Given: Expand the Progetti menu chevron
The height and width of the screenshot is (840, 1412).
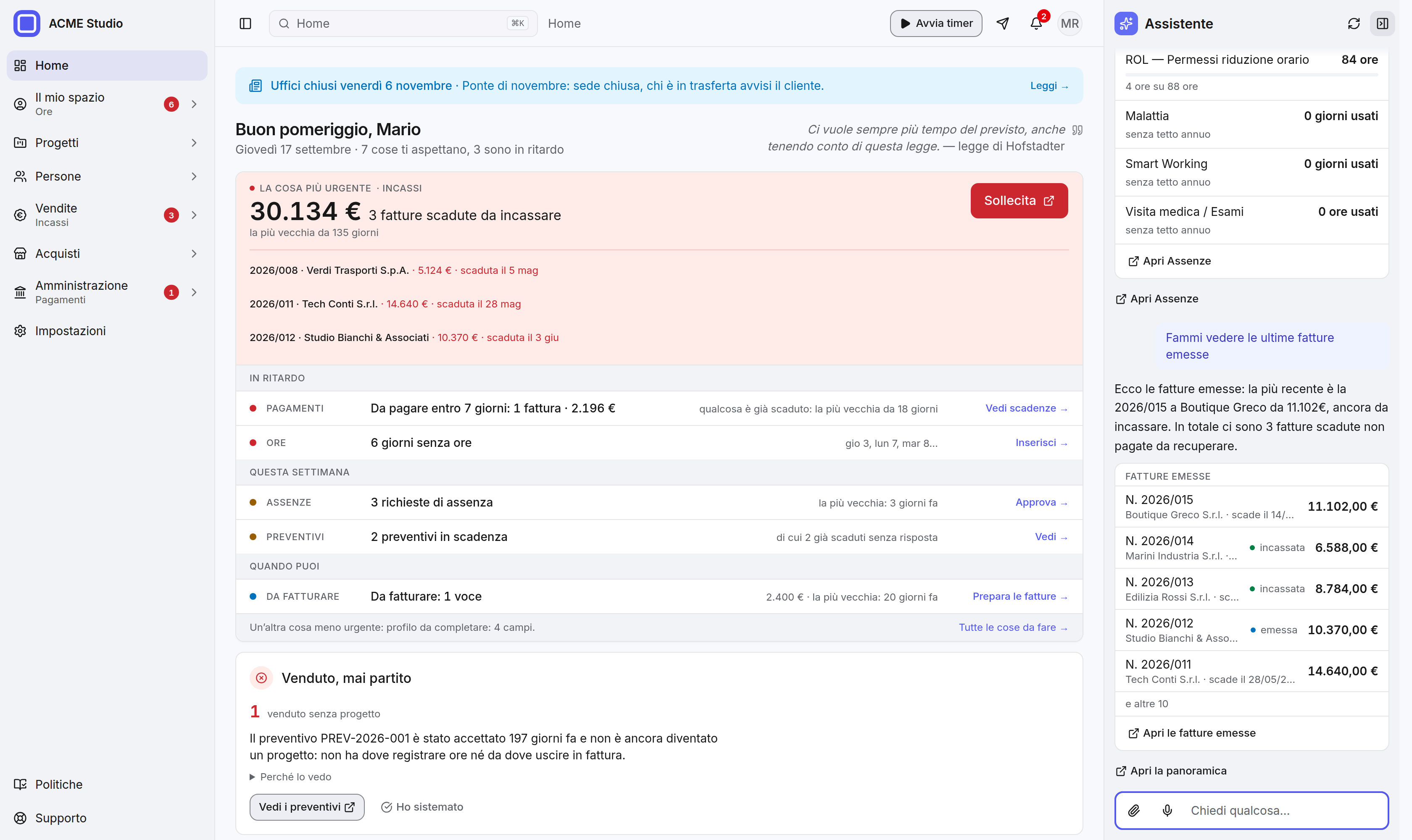Looking at the screenshot, I should (x=194, y=143).
